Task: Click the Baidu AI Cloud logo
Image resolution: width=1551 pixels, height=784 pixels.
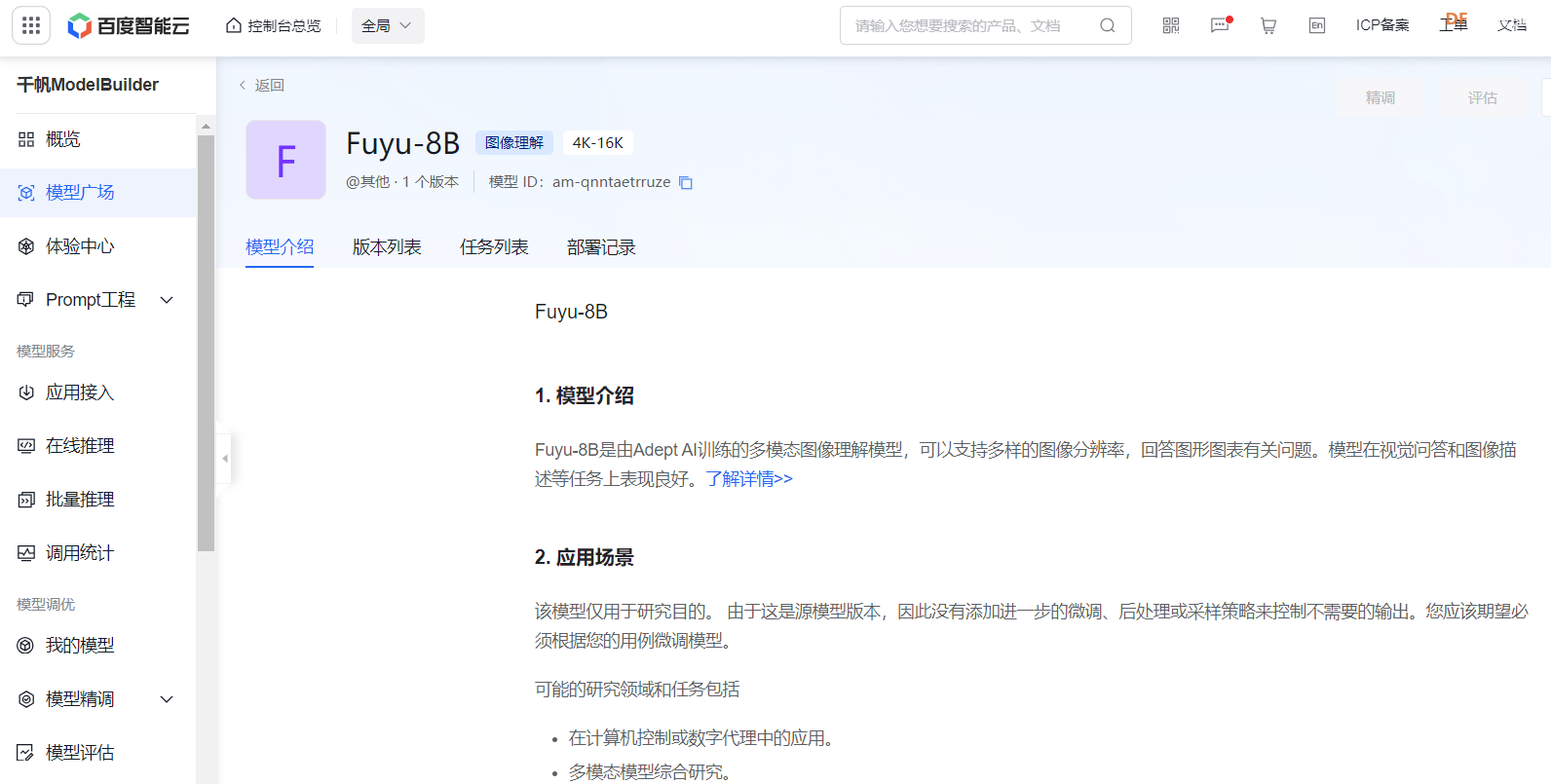Action: (x=128, y=25)
